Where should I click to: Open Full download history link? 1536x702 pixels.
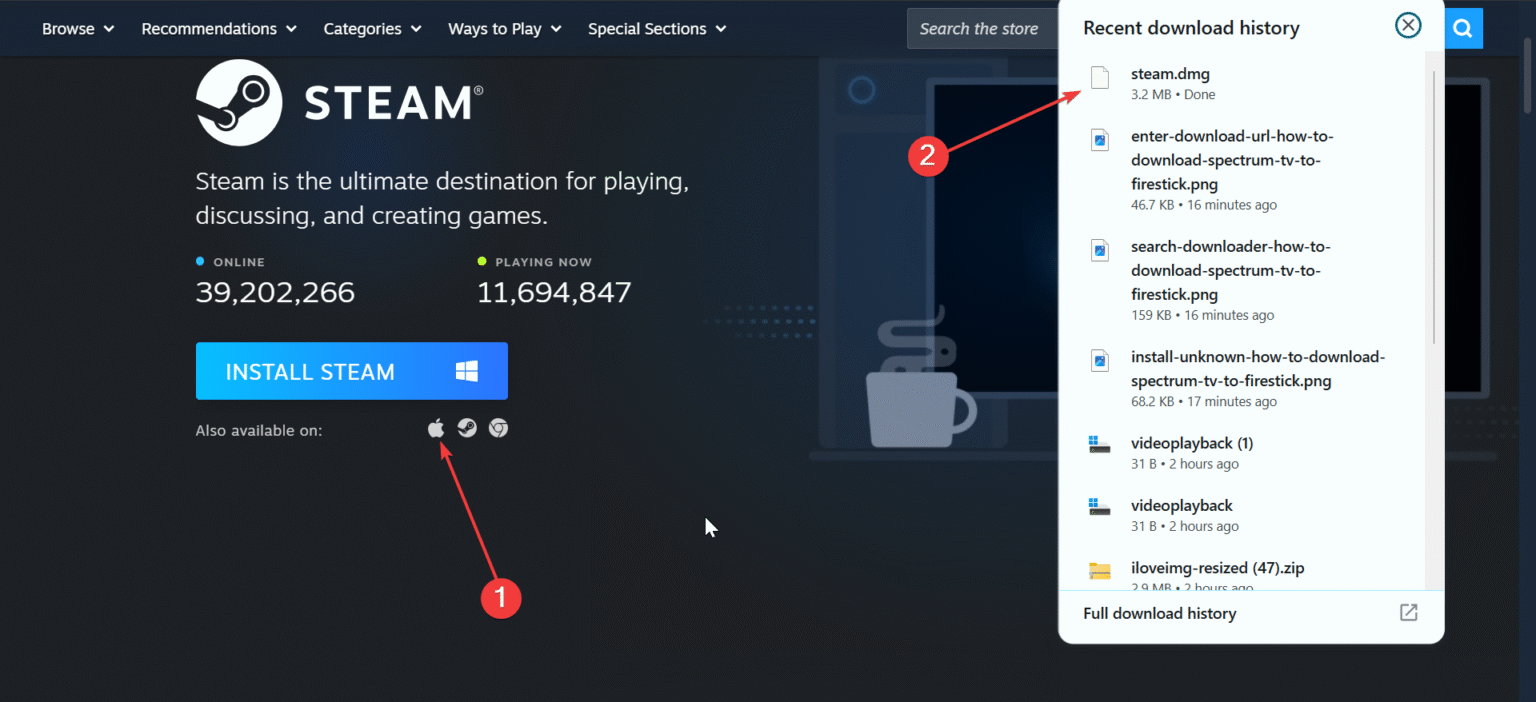click(1160, 614)
